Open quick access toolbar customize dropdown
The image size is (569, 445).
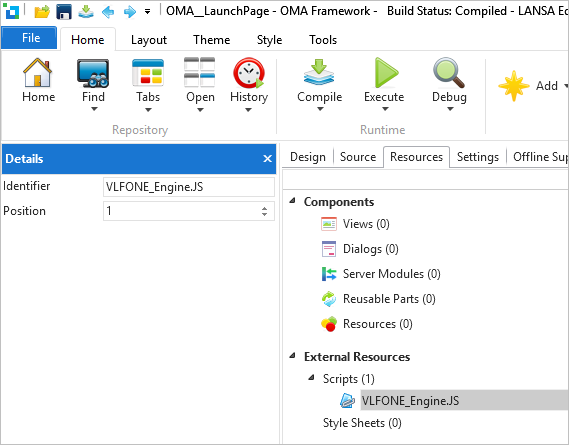coord(147,12)
